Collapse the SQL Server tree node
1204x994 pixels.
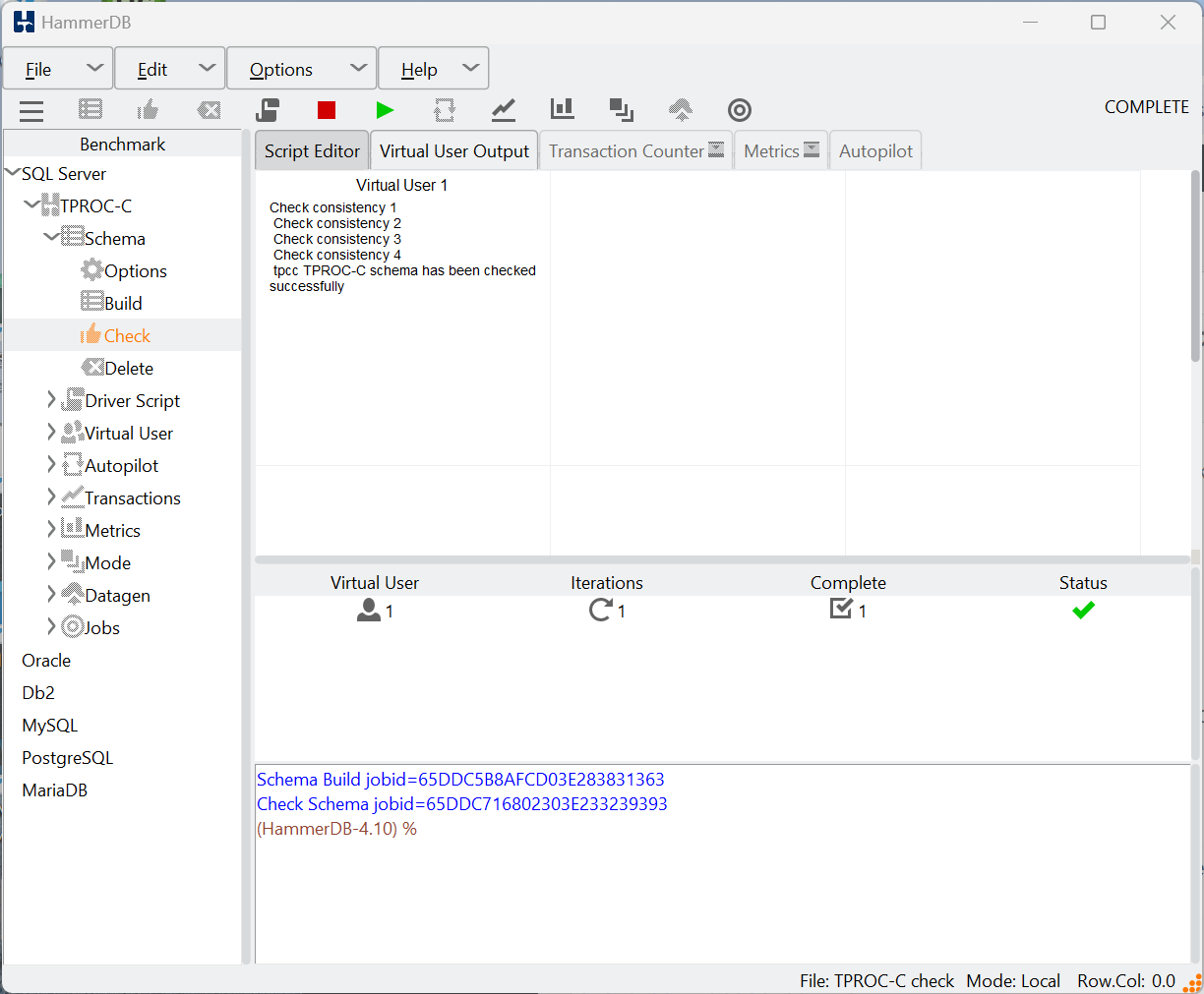coord(12,173)
